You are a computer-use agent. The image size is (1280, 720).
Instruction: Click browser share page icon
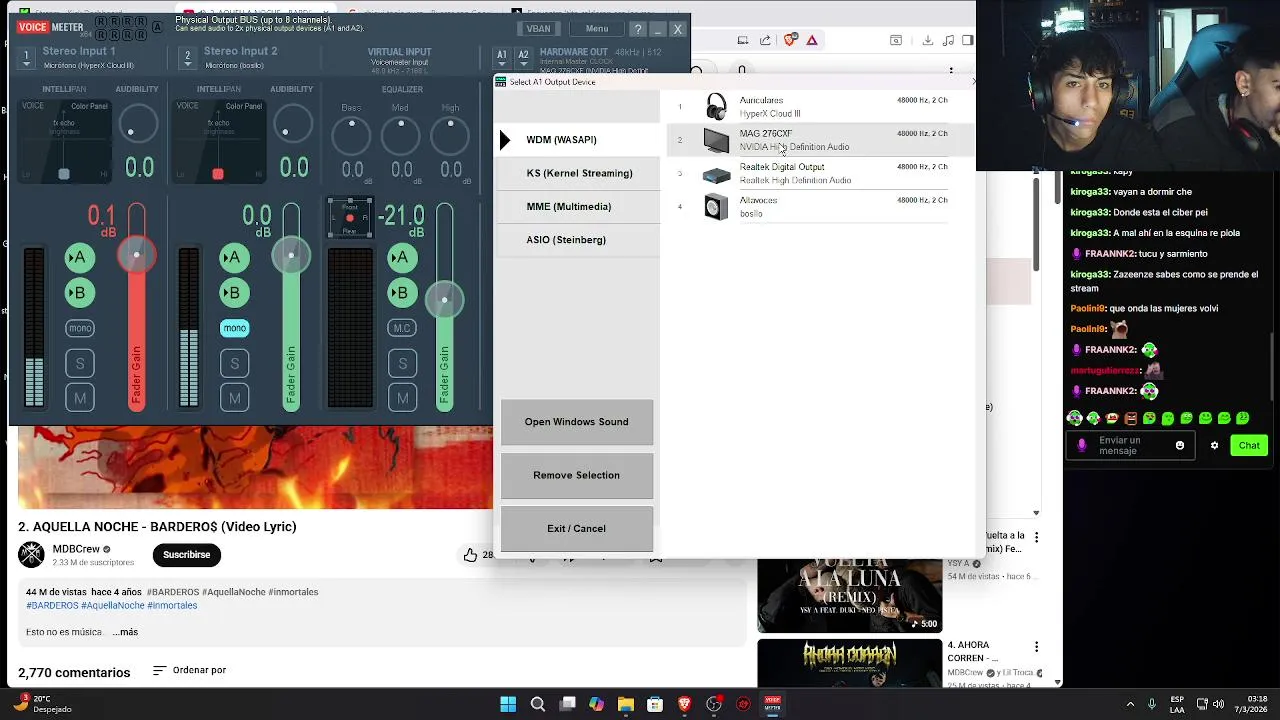tap(765, 40)
